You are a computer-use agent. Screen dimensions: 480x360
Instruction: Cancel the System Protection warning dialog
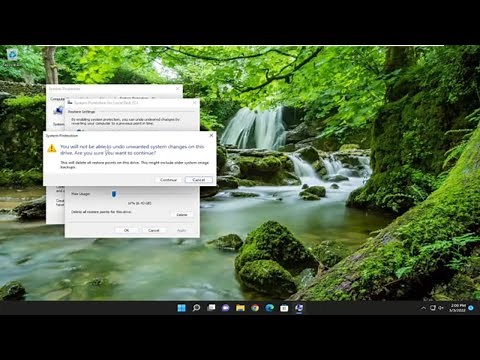199,180
